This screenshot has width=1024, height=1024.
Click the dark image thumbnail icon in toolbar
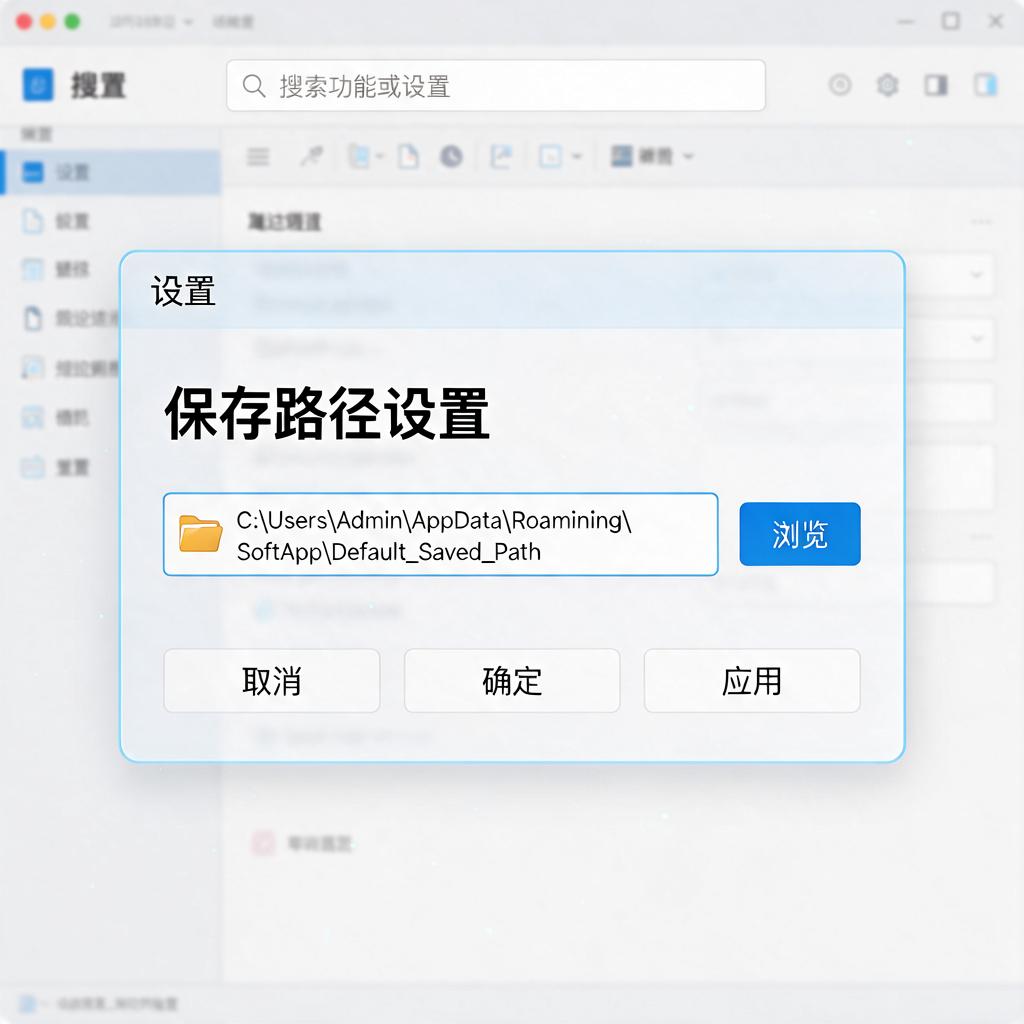621,156
